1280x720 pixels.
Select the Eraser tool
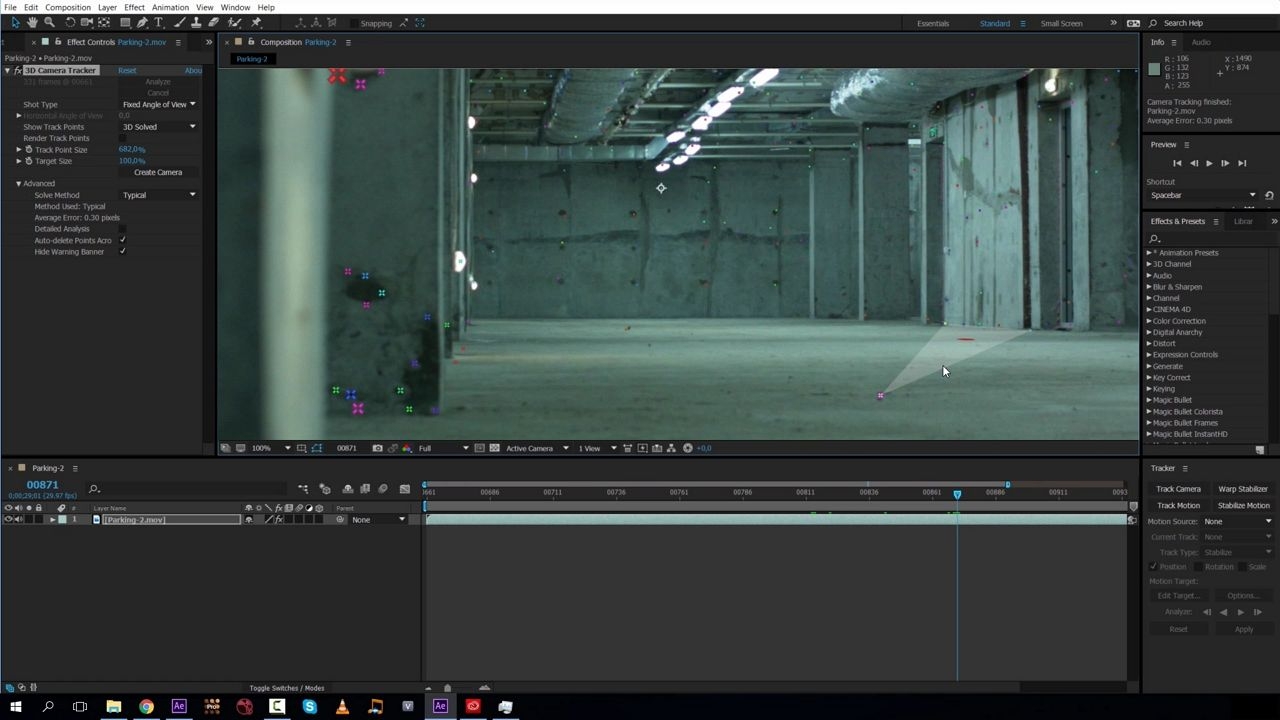[214, 22]
